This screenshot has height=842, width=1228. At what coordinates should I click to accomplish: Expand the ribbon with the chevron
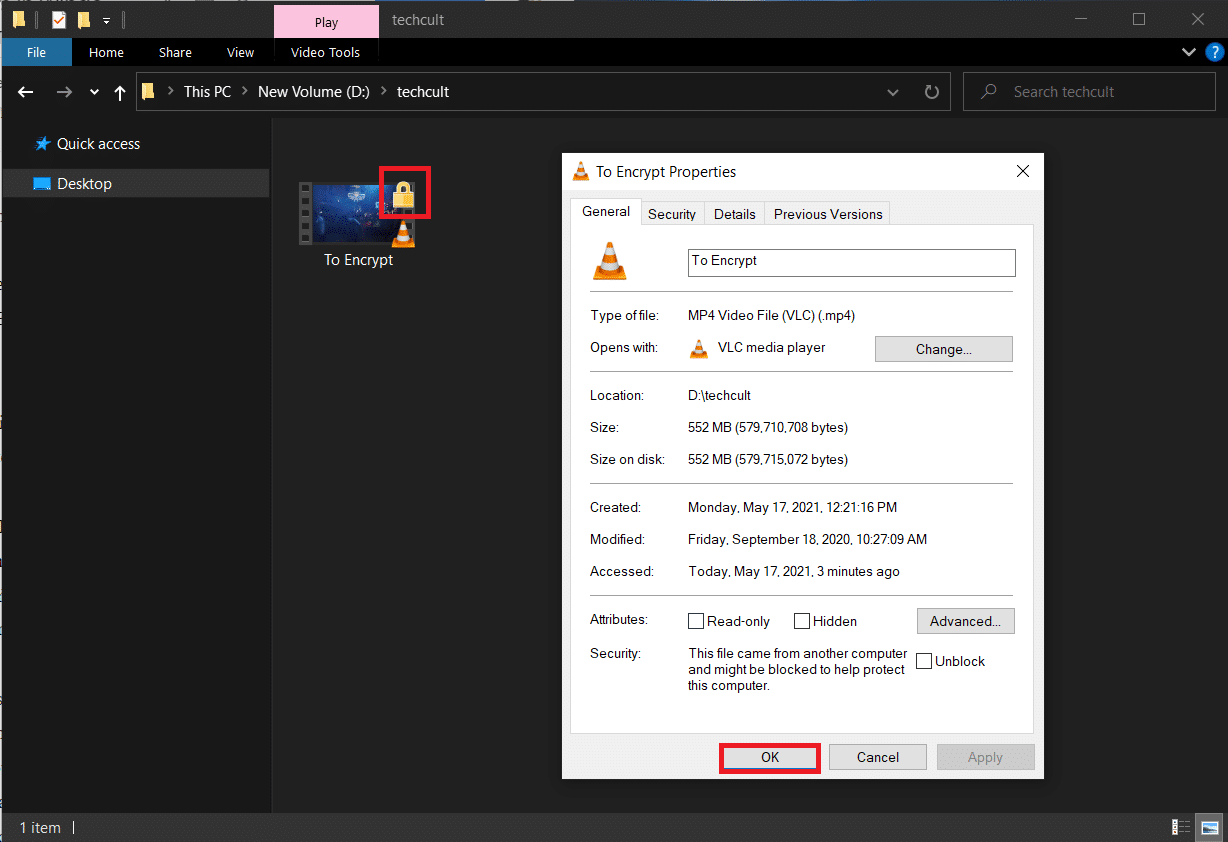click(x=1188, y=52)
